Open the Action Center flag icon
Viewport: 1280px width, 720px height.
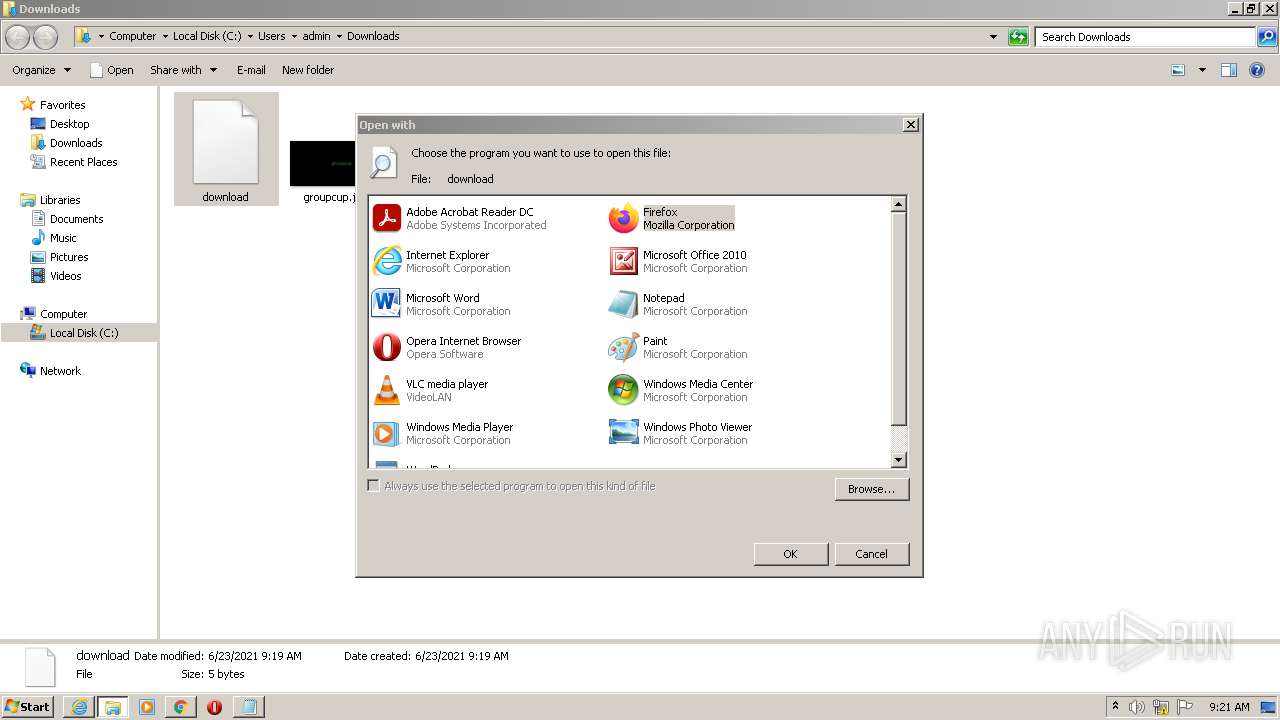coord(1185,707)
